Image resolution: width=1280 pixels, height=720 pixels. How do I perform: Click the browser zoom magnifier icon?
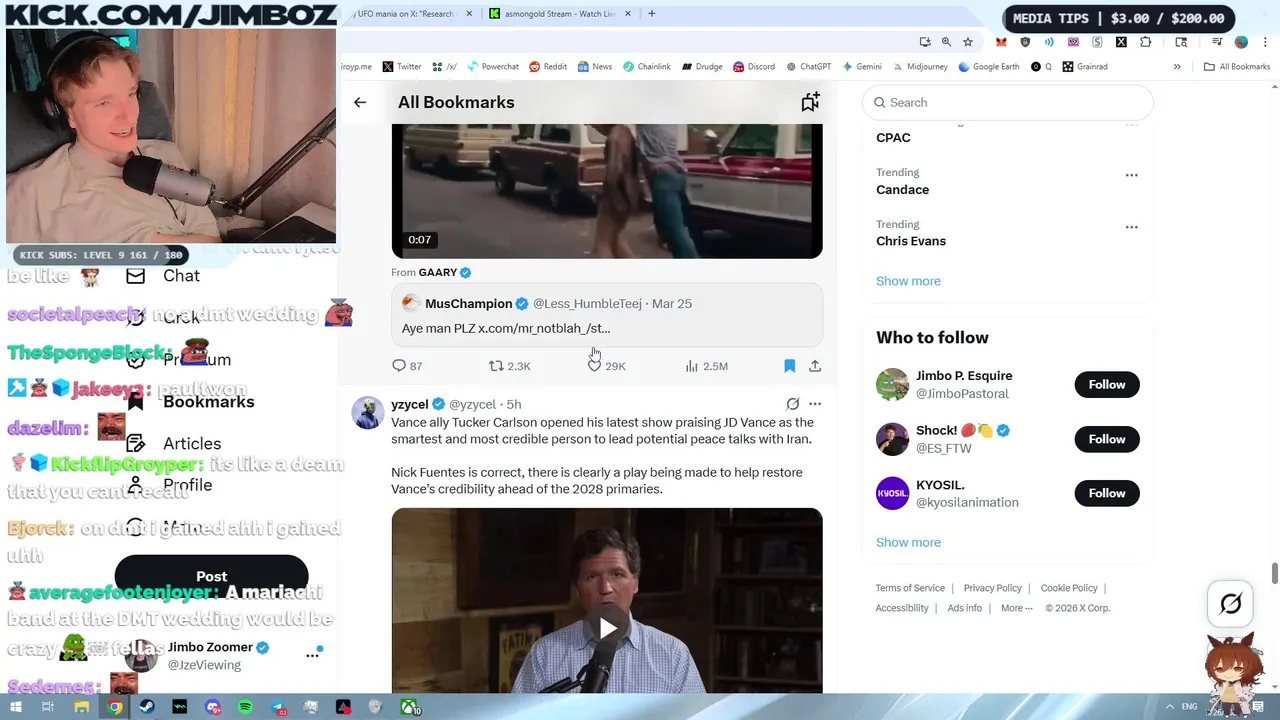tap(946, 42)
